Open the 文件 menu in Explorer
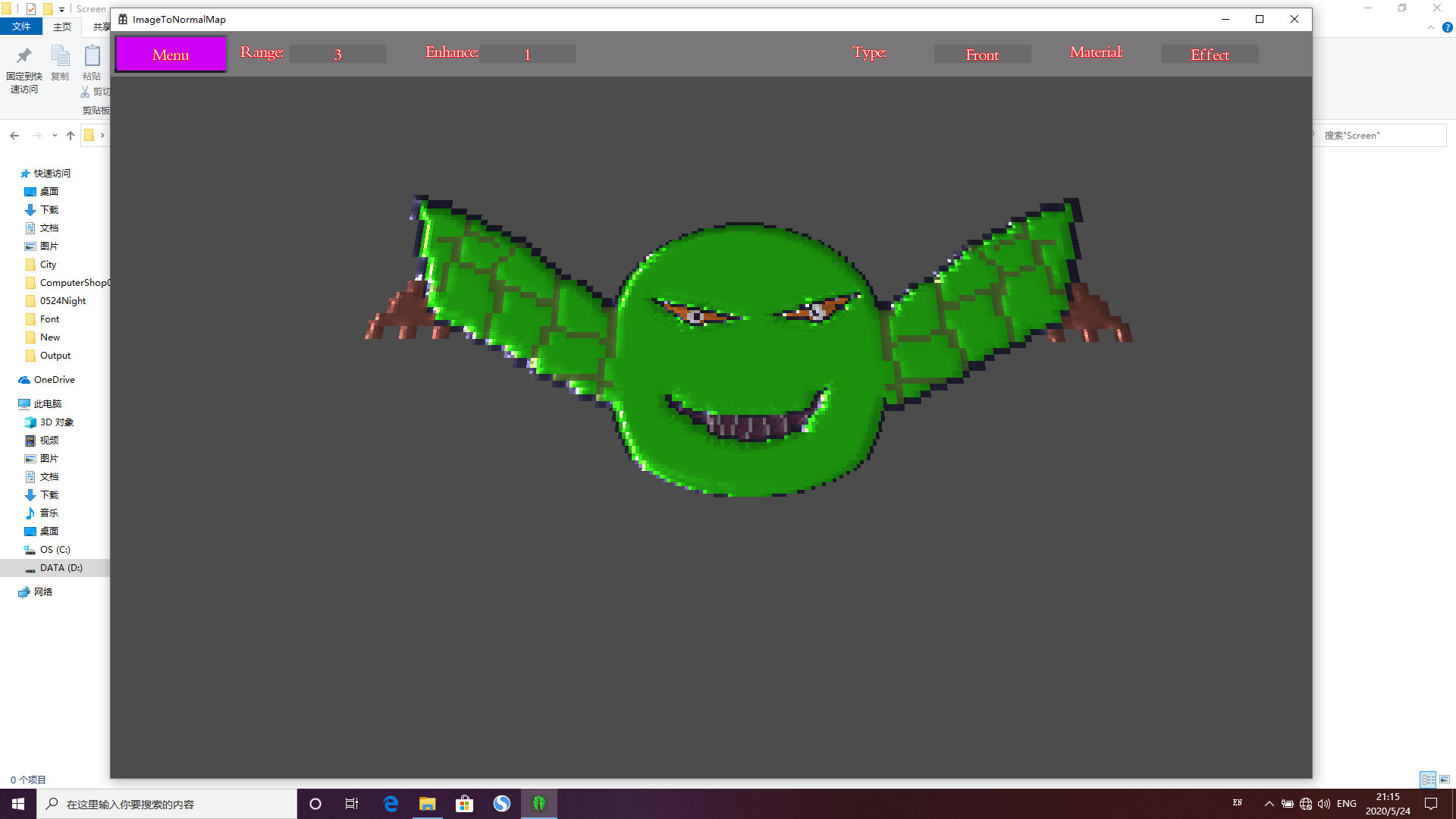Screen dimensions: 1456x819 point(21,27)
